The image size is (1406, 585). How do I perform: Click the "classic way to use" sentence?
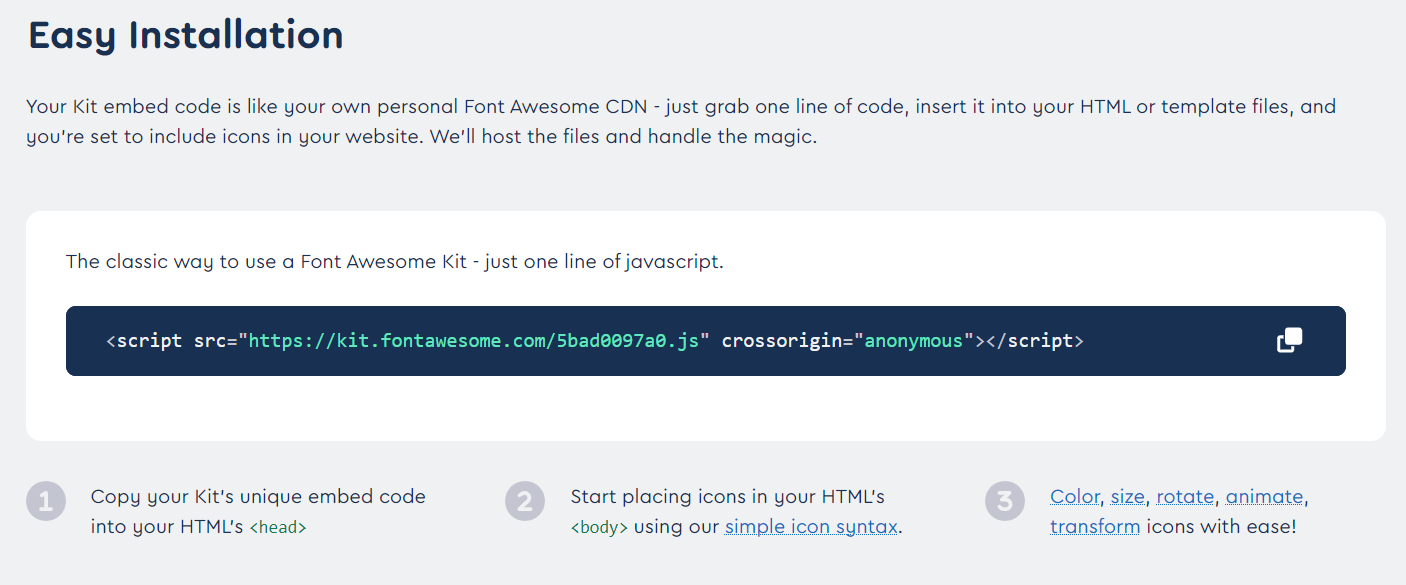click(394, 262)
